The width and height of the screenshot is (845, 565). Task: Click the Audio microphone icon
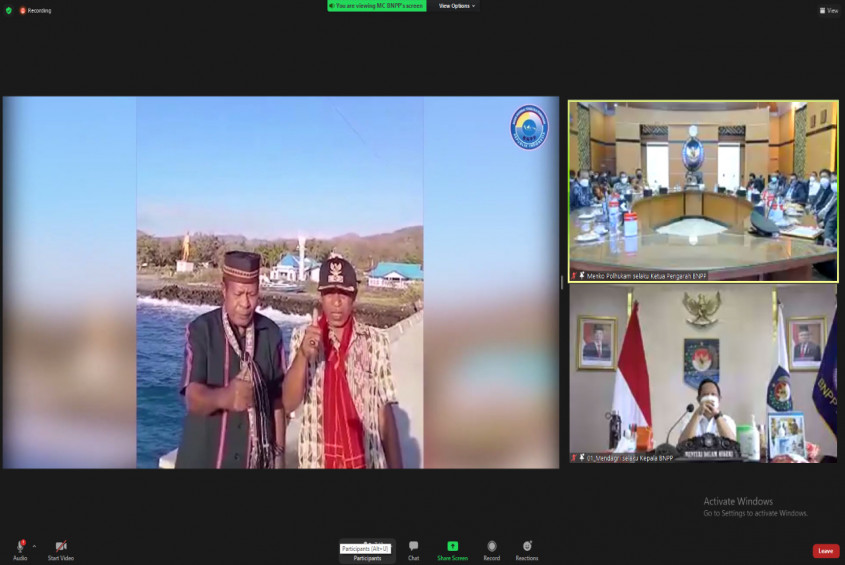tap(20, 546)
